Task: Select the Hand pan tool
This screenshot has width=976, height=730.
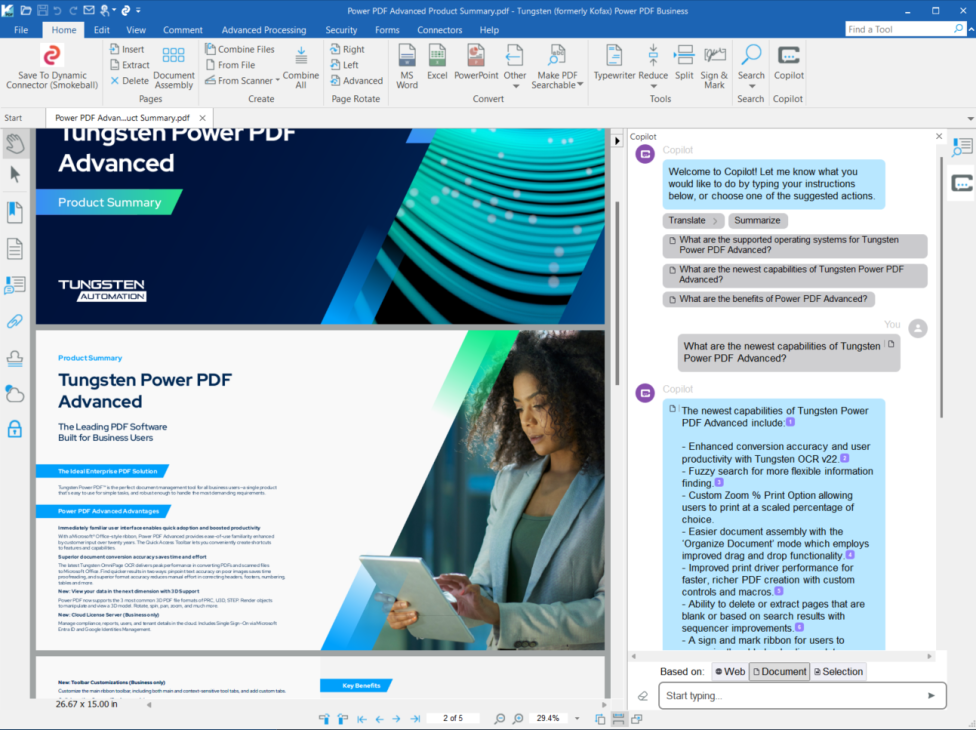Action: click(x=15, y=144)
